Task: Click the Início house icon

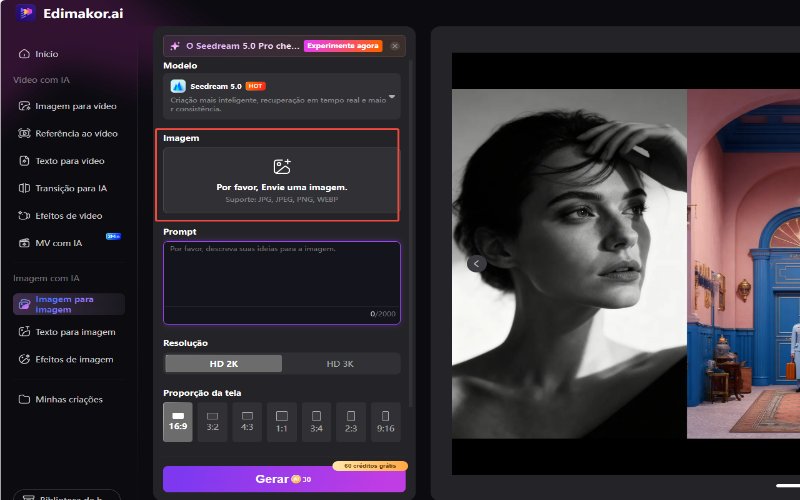Action: click(24, 54)
